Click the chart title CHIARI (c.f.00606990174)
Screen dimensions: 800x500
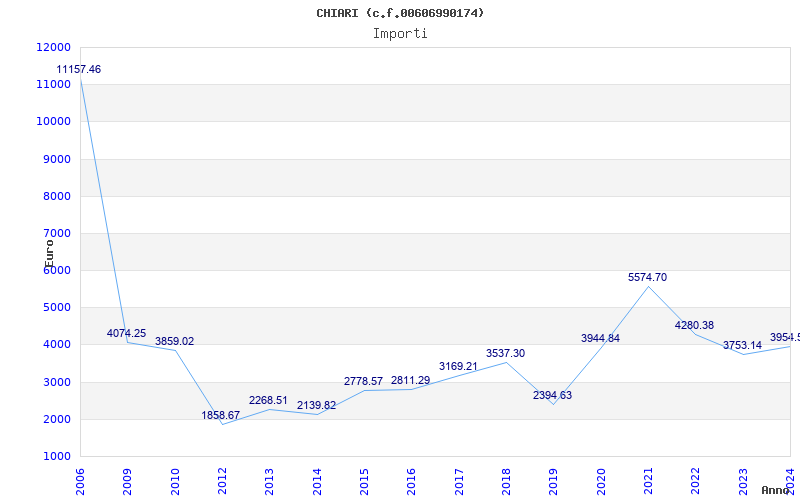tap(400, 13)
